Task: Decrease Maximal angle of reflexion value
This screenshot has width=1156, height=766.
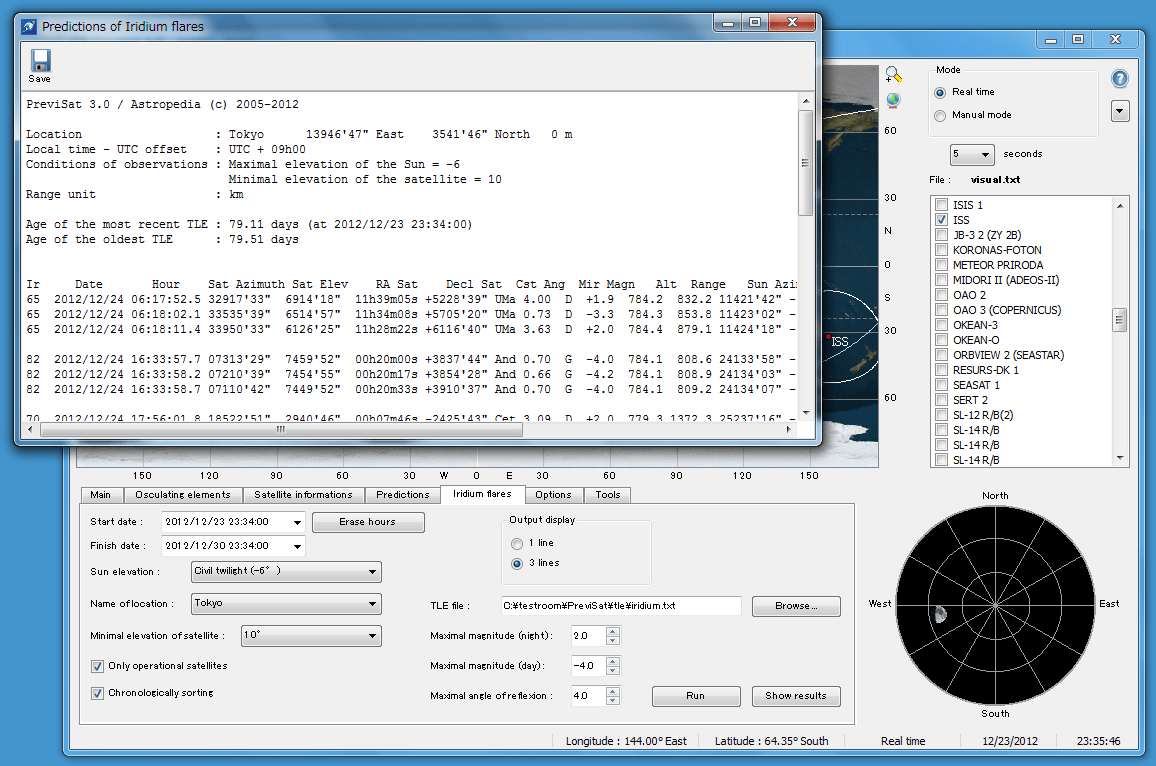Action: pos(613,701)
